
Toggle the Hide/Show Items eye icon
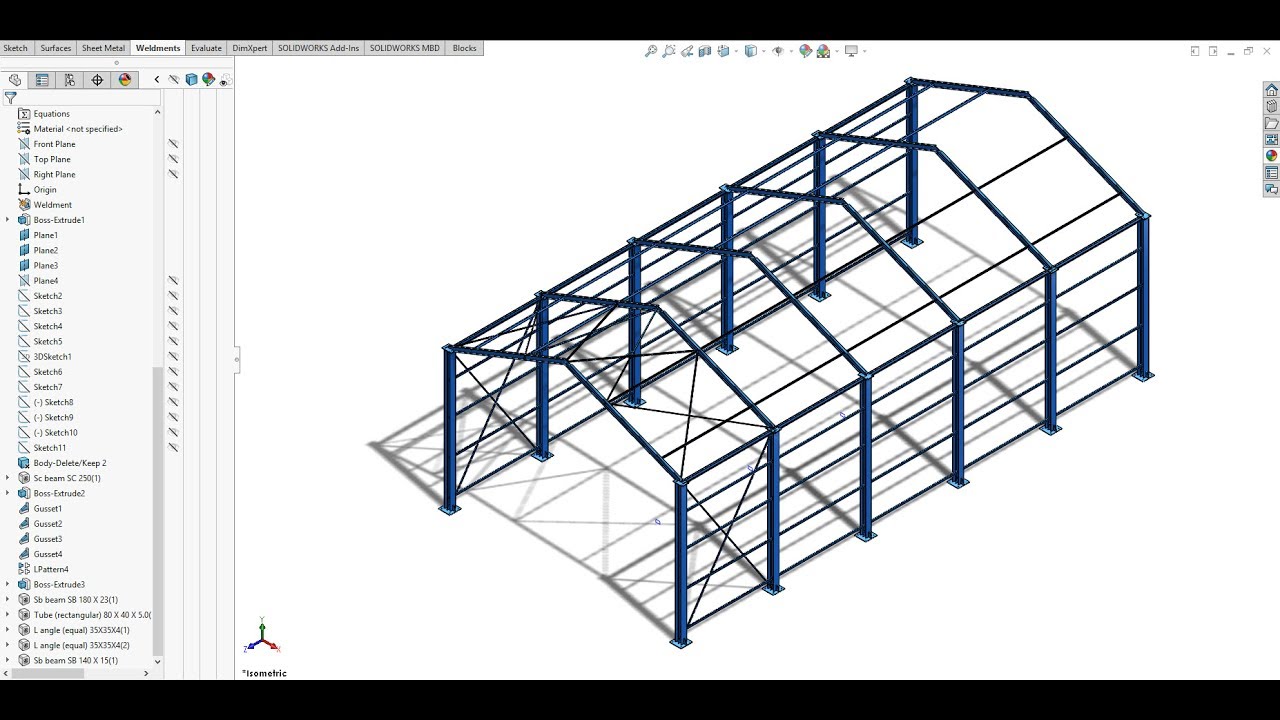778,51
